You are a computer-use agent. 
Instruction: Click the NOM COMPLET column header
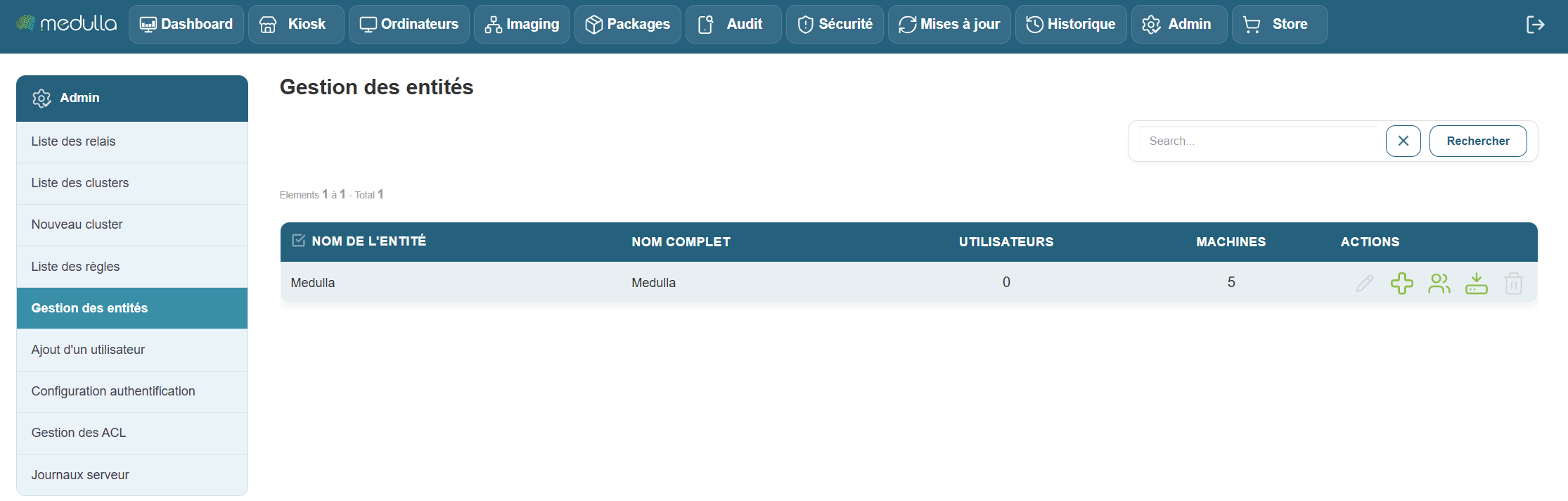[681, 242]
